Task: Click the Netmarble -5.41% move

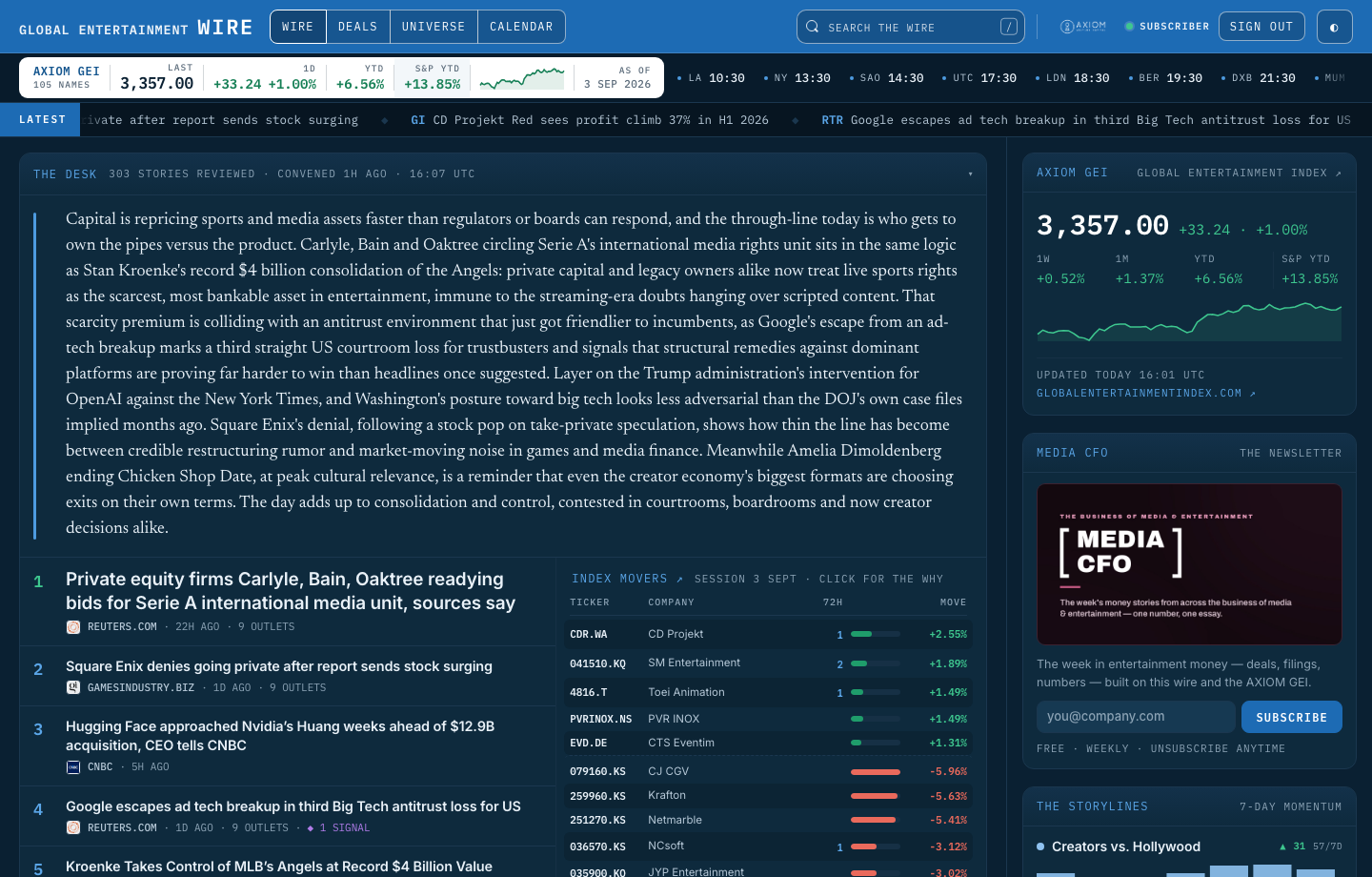Action: [948, 820]
